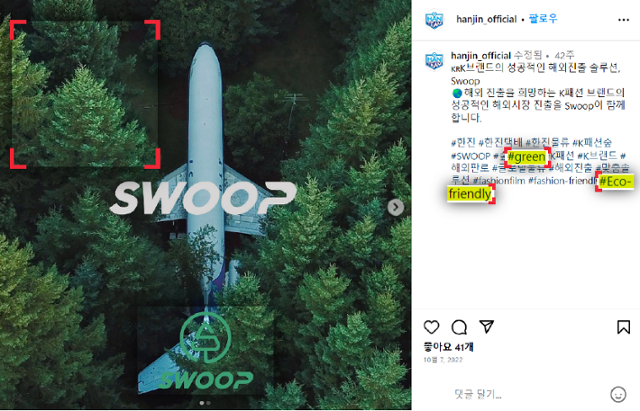Viewport: 640px width, 411px height.
Task: Open comments via speech bubble icon
Action: (x=459, y=327)
